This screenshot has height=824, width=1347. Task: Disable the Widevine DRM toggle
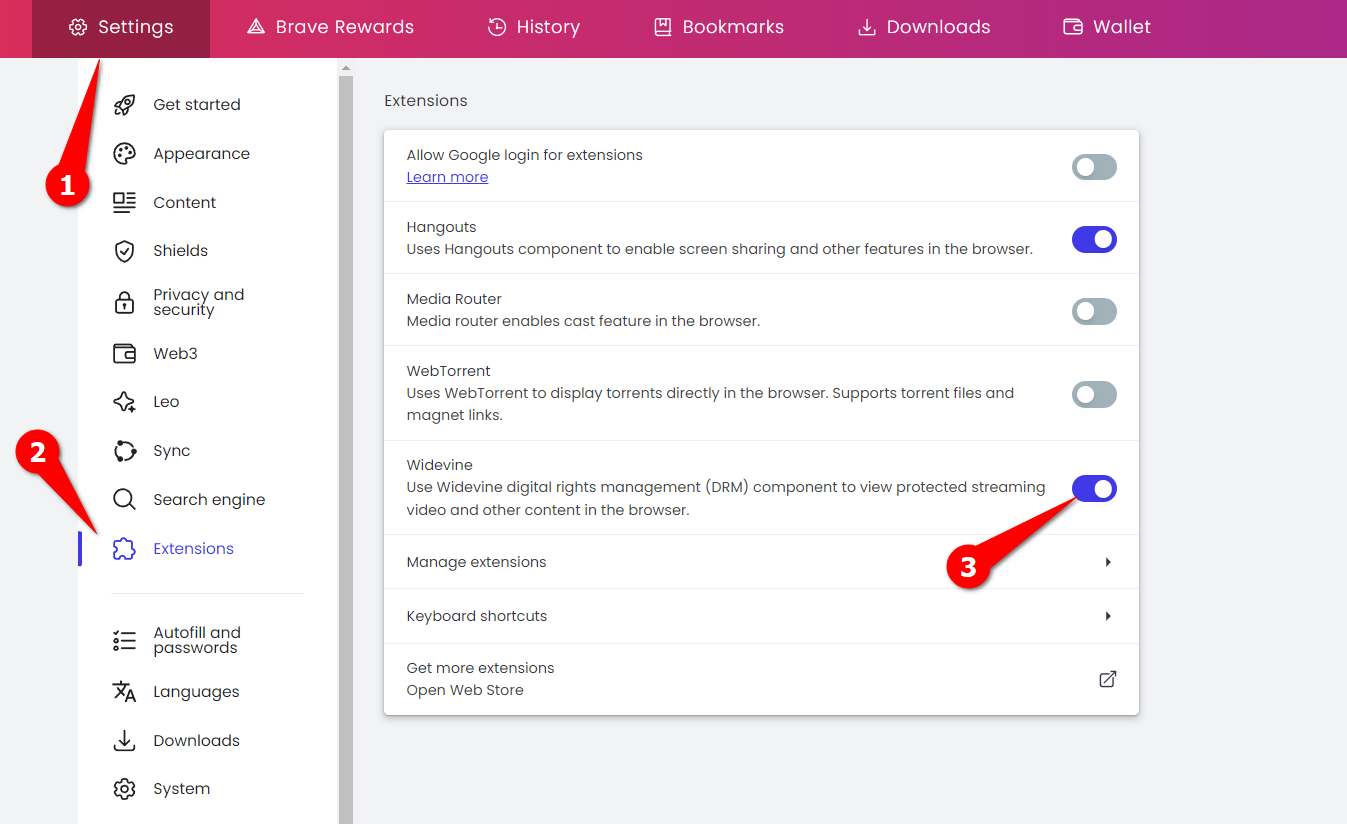(x=1094, y=488)
